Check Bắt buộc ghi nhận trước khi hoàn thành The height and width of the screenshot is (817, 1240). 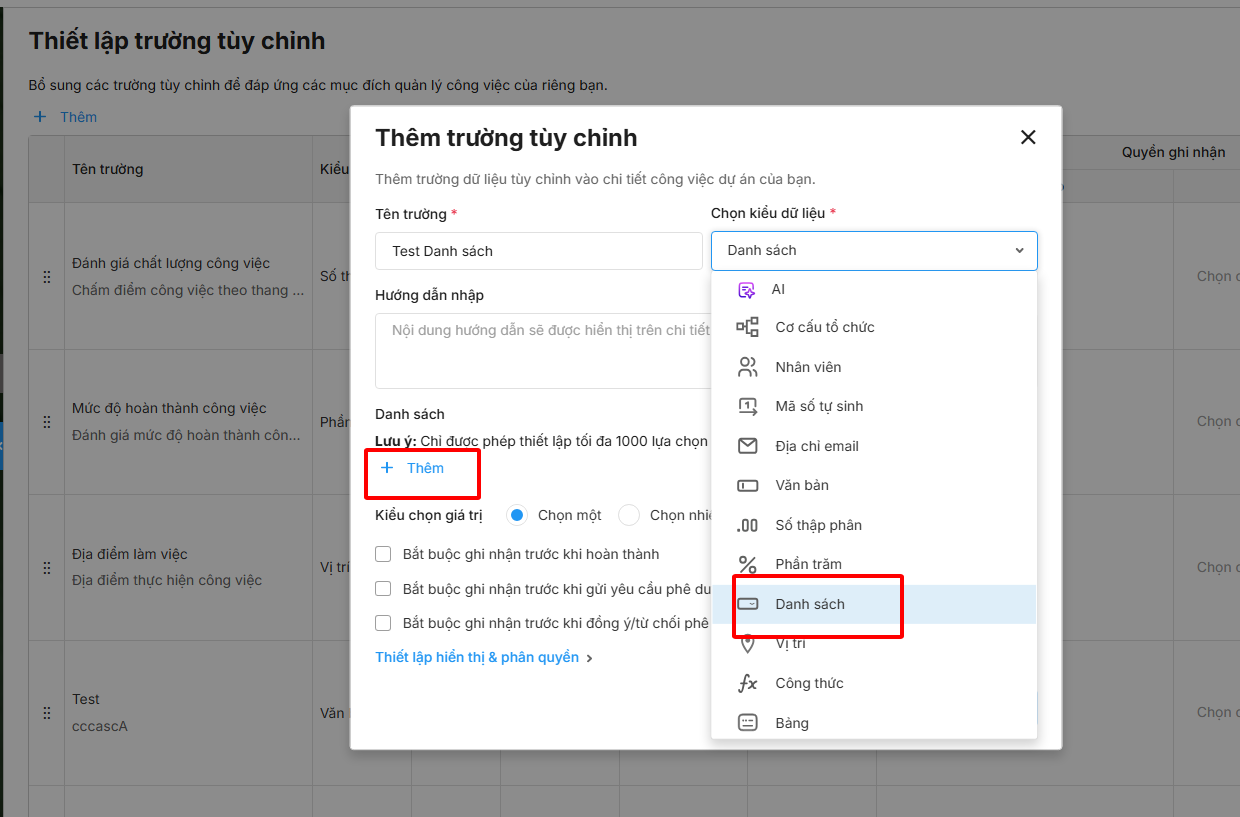tap(383, 554)
